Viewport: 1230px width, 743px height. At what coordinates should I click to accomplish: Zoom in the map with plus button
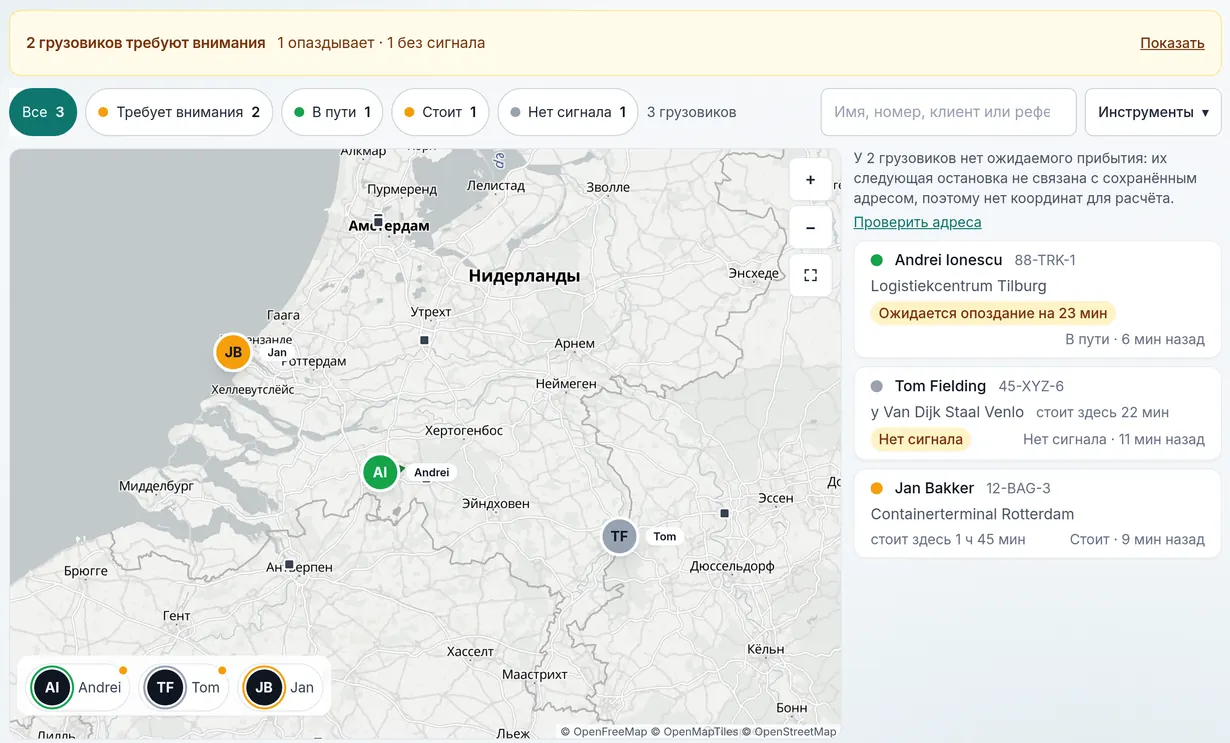810,180
